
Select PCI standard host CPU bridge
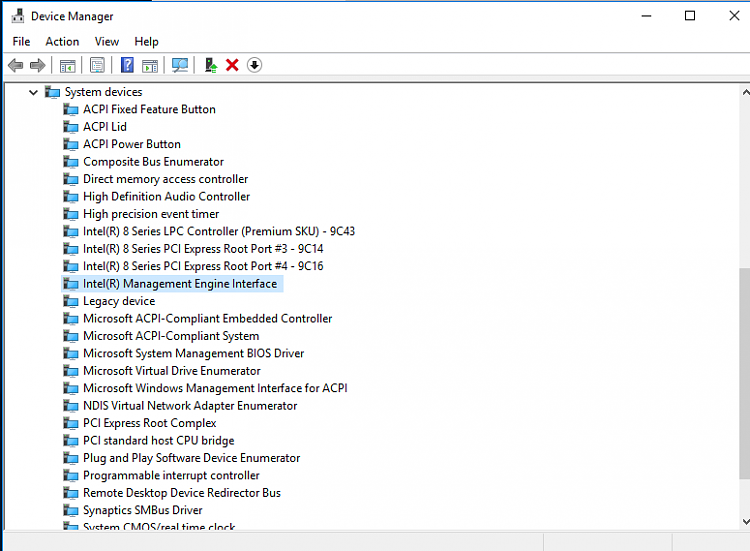click(158, 441)
